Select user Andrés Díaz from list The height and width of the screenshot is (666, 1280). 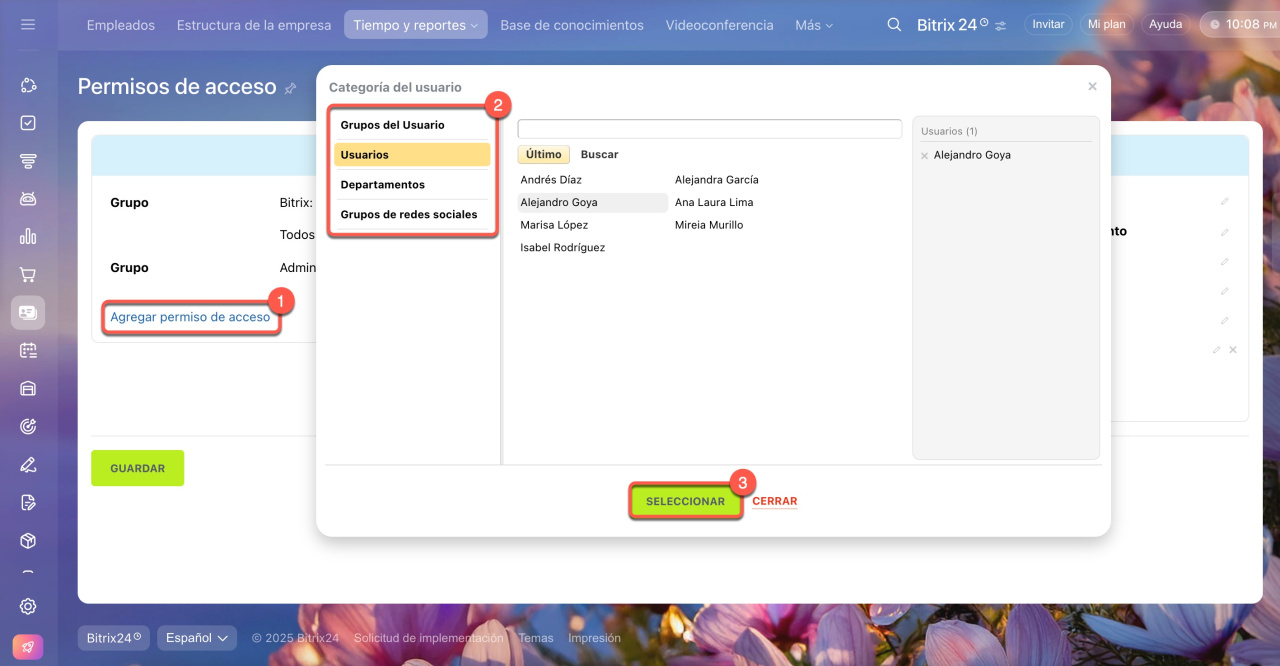point(551,180)
